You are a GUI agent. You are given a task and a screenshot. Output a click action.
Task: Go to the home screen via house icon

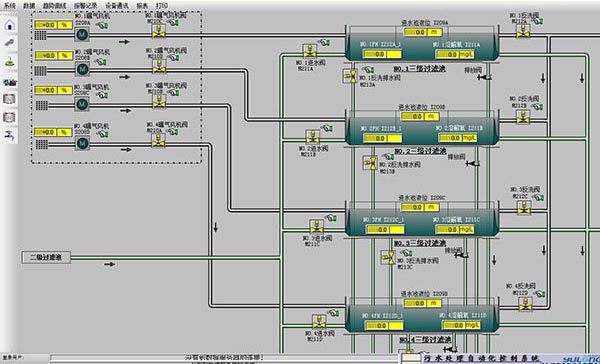click(10, 25)
